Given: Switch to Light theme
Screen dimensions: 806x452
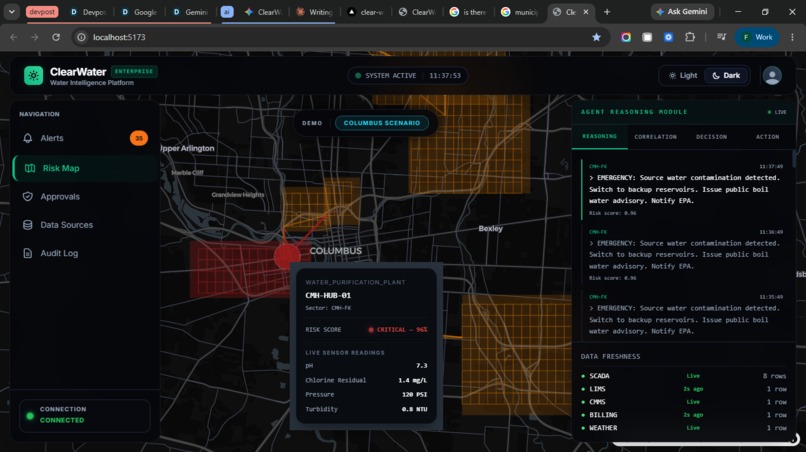Looking at the screenshot, I should point(683,76).
